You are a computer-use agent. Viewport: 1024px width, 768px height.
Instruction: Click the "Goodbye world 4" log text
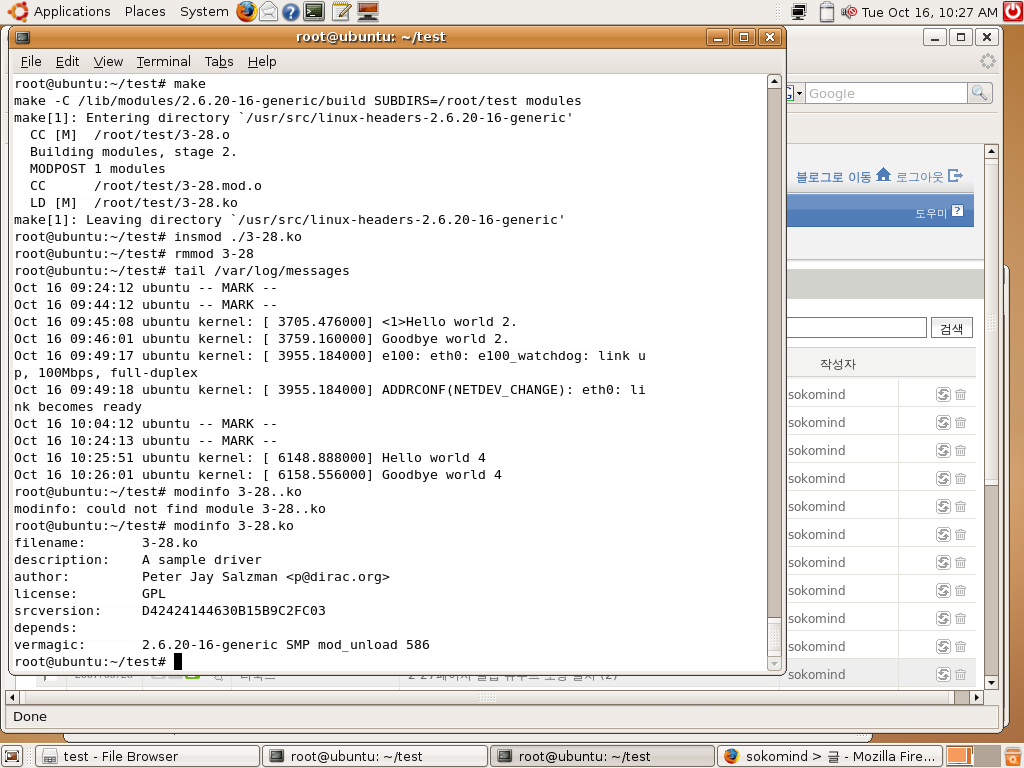[x=441, y=475]
